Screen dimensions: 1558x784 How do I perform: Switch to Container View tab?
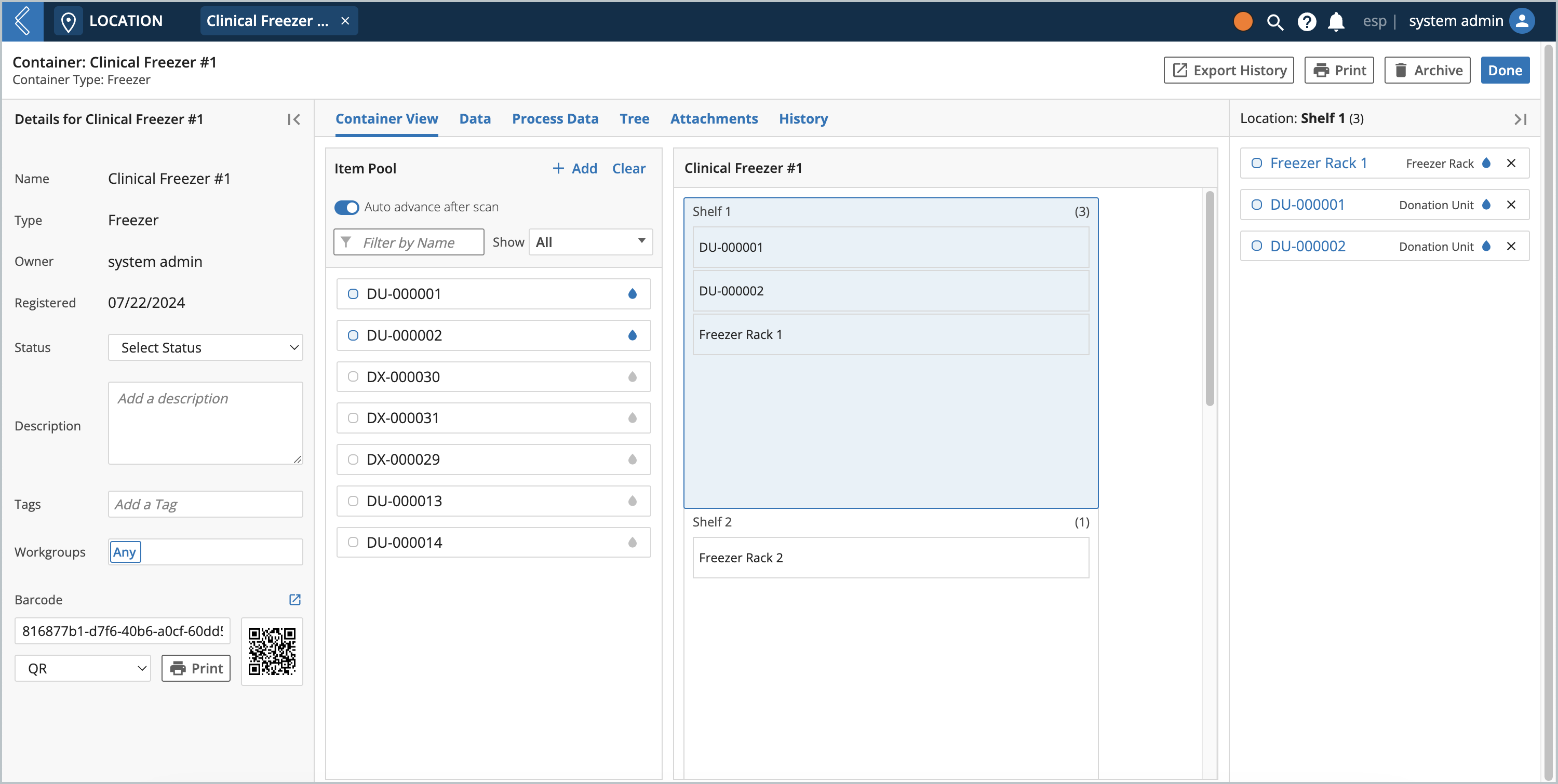click(x=386, y=118)
